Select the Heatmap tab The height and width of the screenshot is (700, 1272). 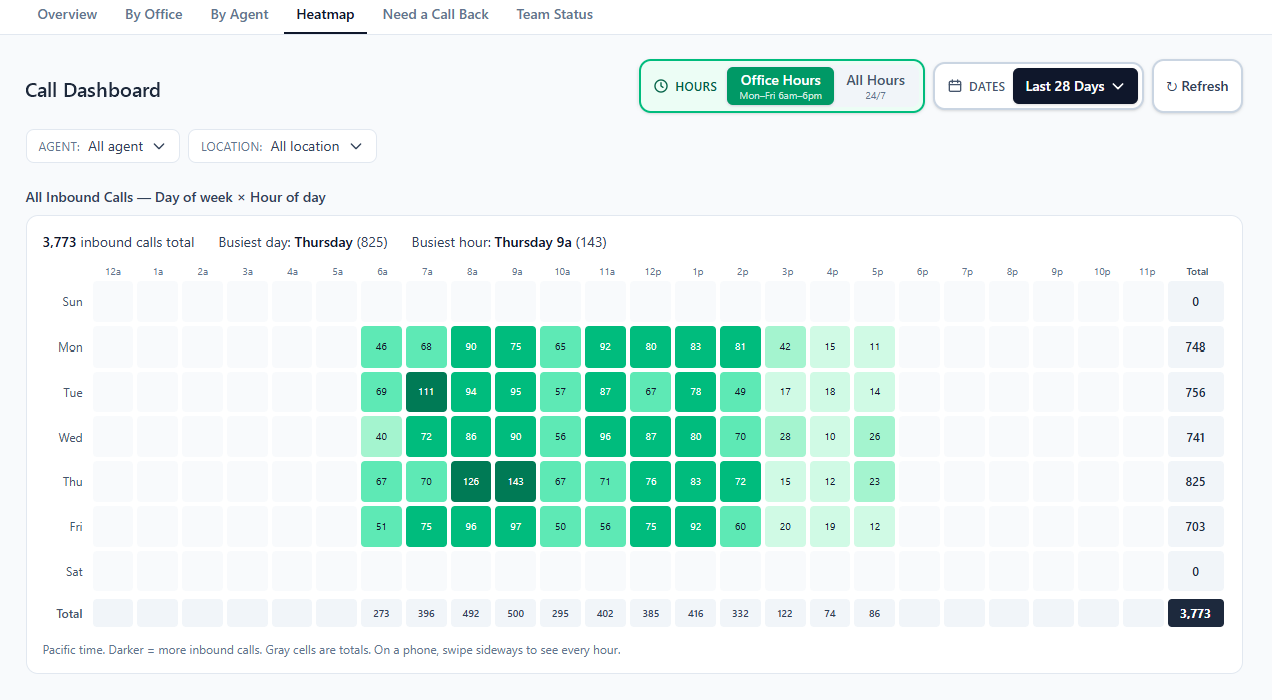325,14
